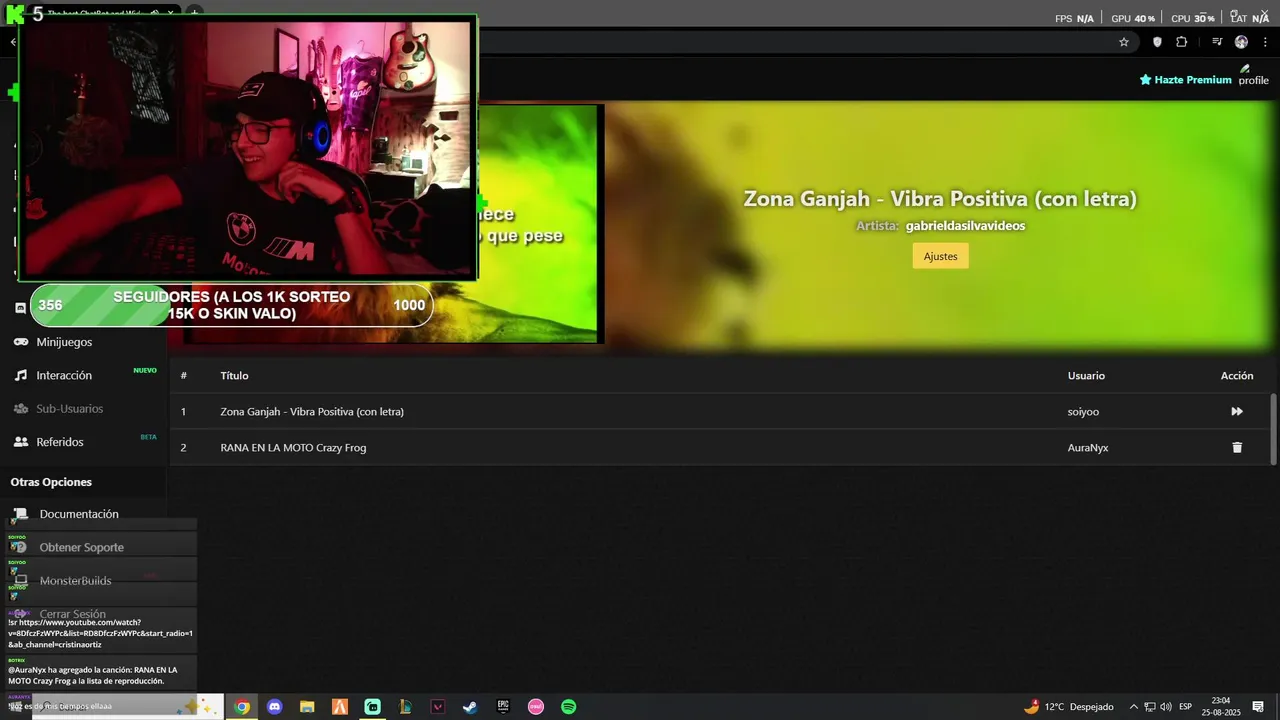
Task: Click the now-playing song title heading
Action: tap(940, 198)
